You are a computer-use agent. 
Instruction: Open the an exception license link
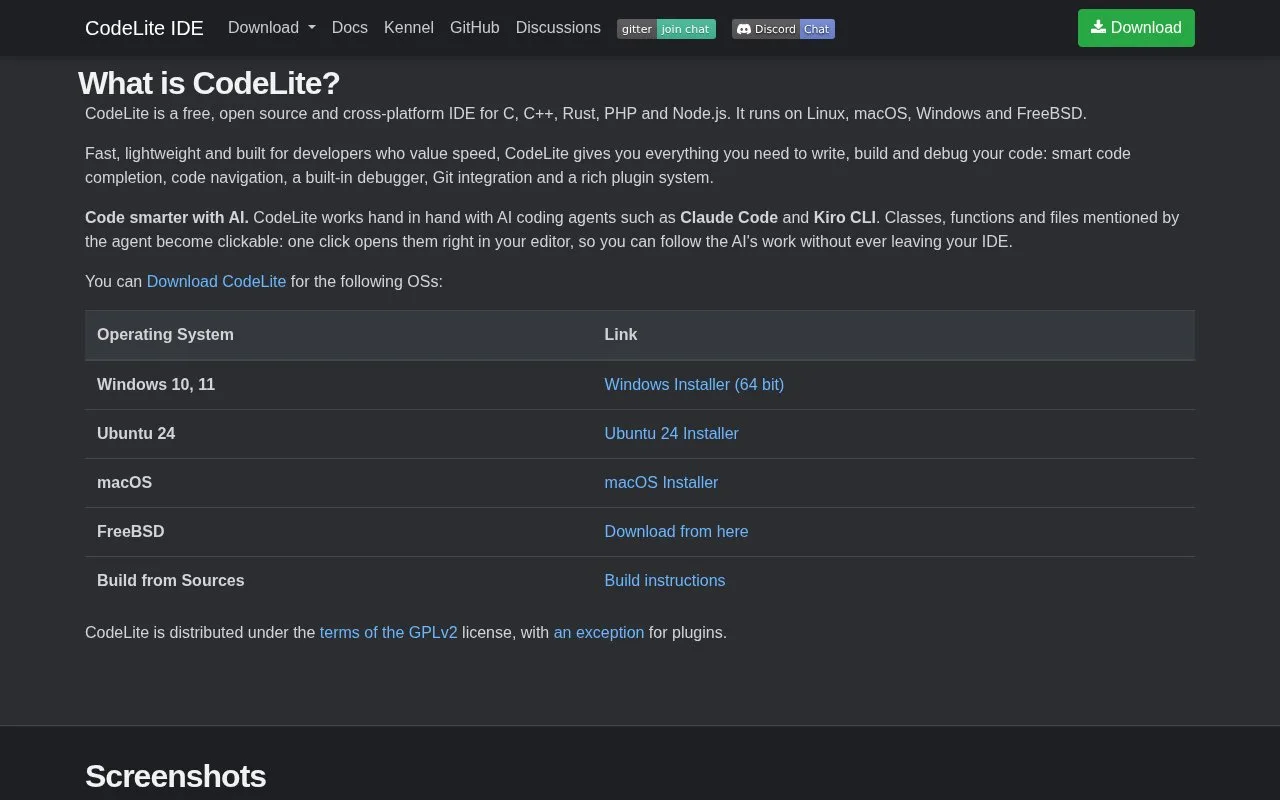(x=599, y=632)
